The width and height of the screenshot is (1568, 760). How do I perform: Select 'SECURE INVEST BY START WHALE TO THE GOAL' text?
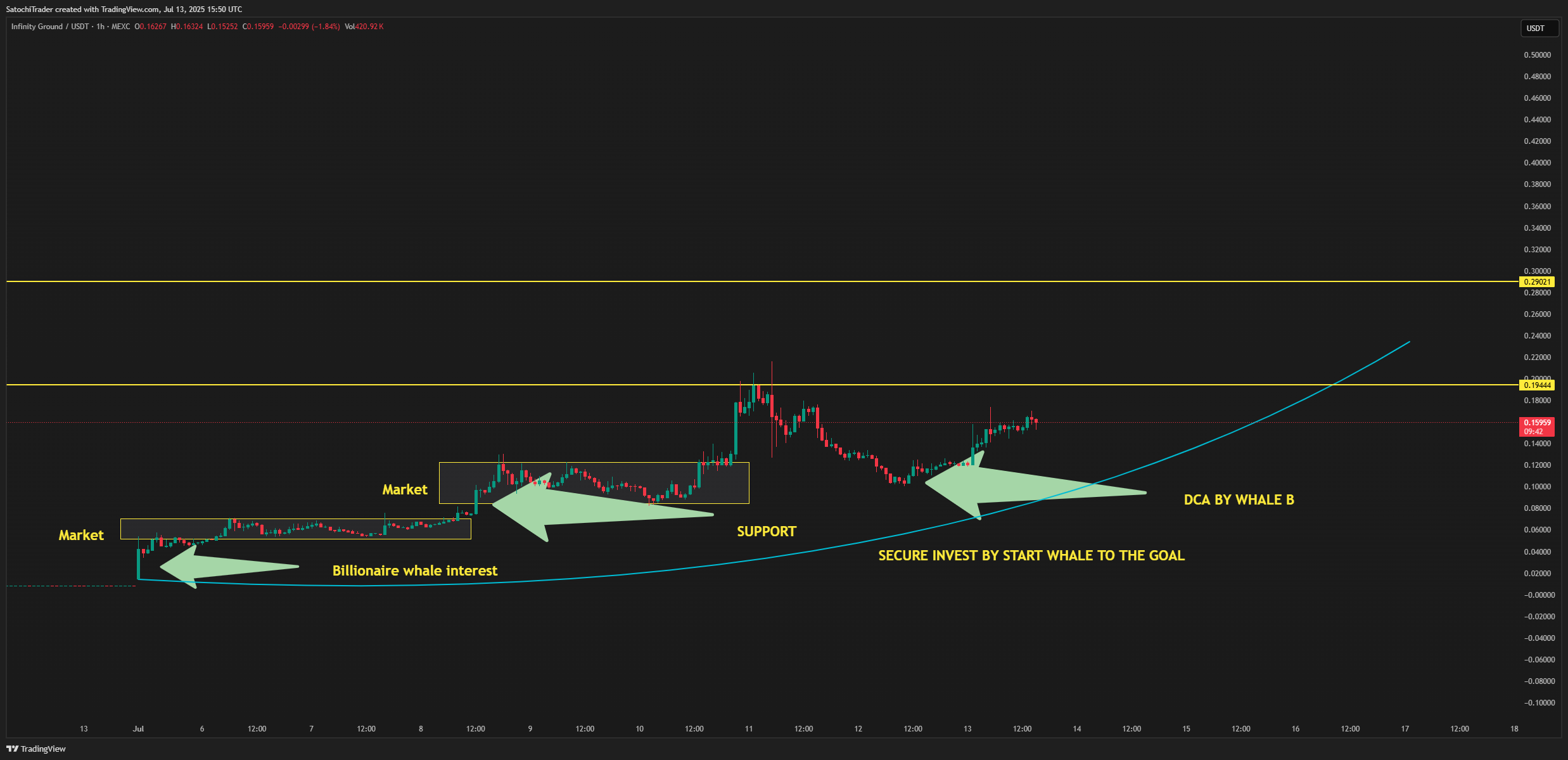(1031, 556)
